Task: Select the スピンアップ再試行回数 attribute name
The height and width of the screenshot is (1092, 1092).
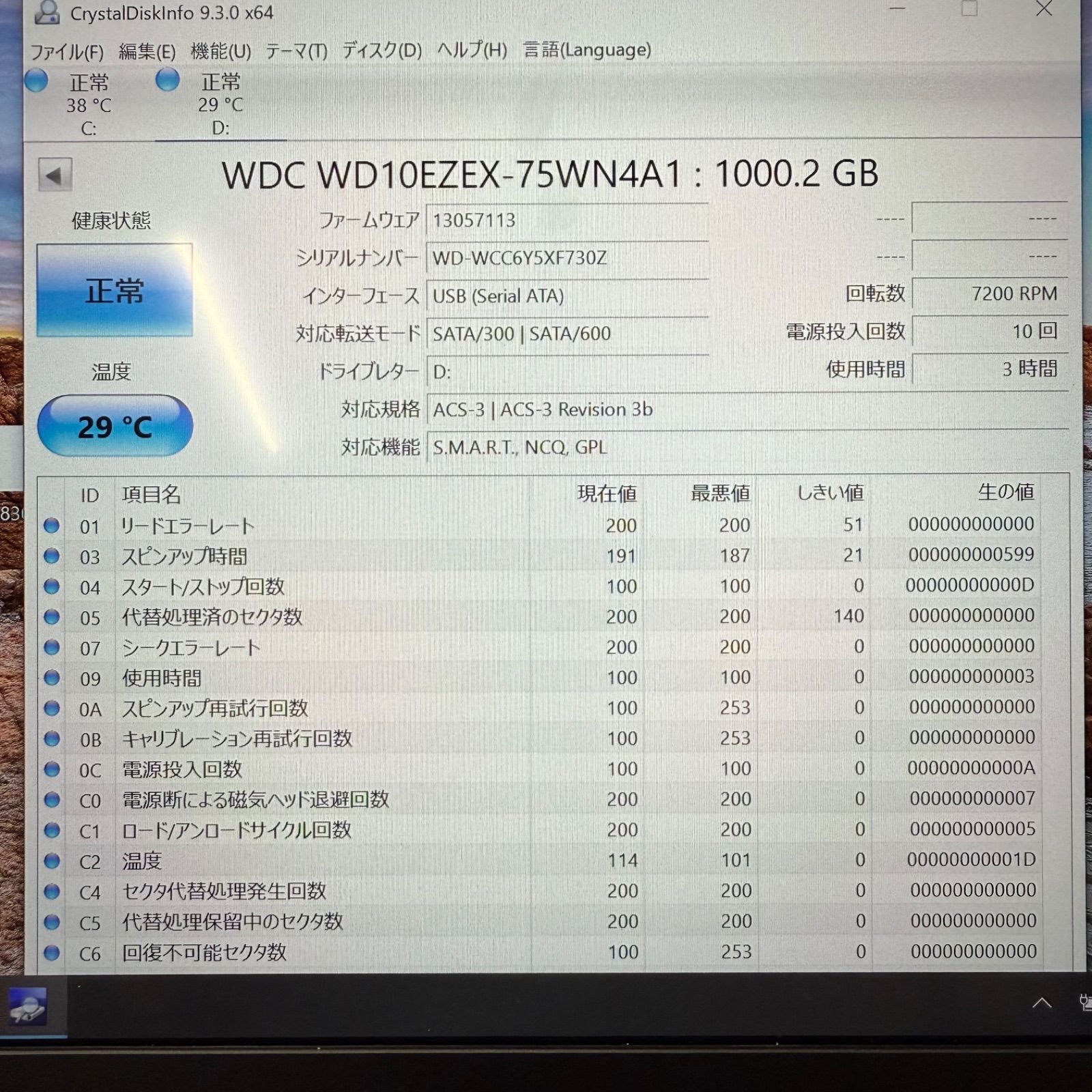Action: coord(215,708)
